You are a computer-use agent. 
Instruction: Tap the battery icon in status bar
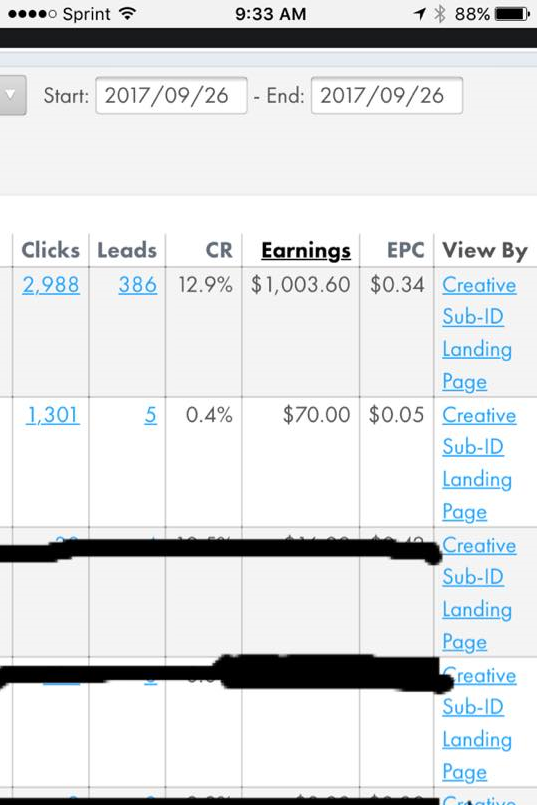(512, 14)
